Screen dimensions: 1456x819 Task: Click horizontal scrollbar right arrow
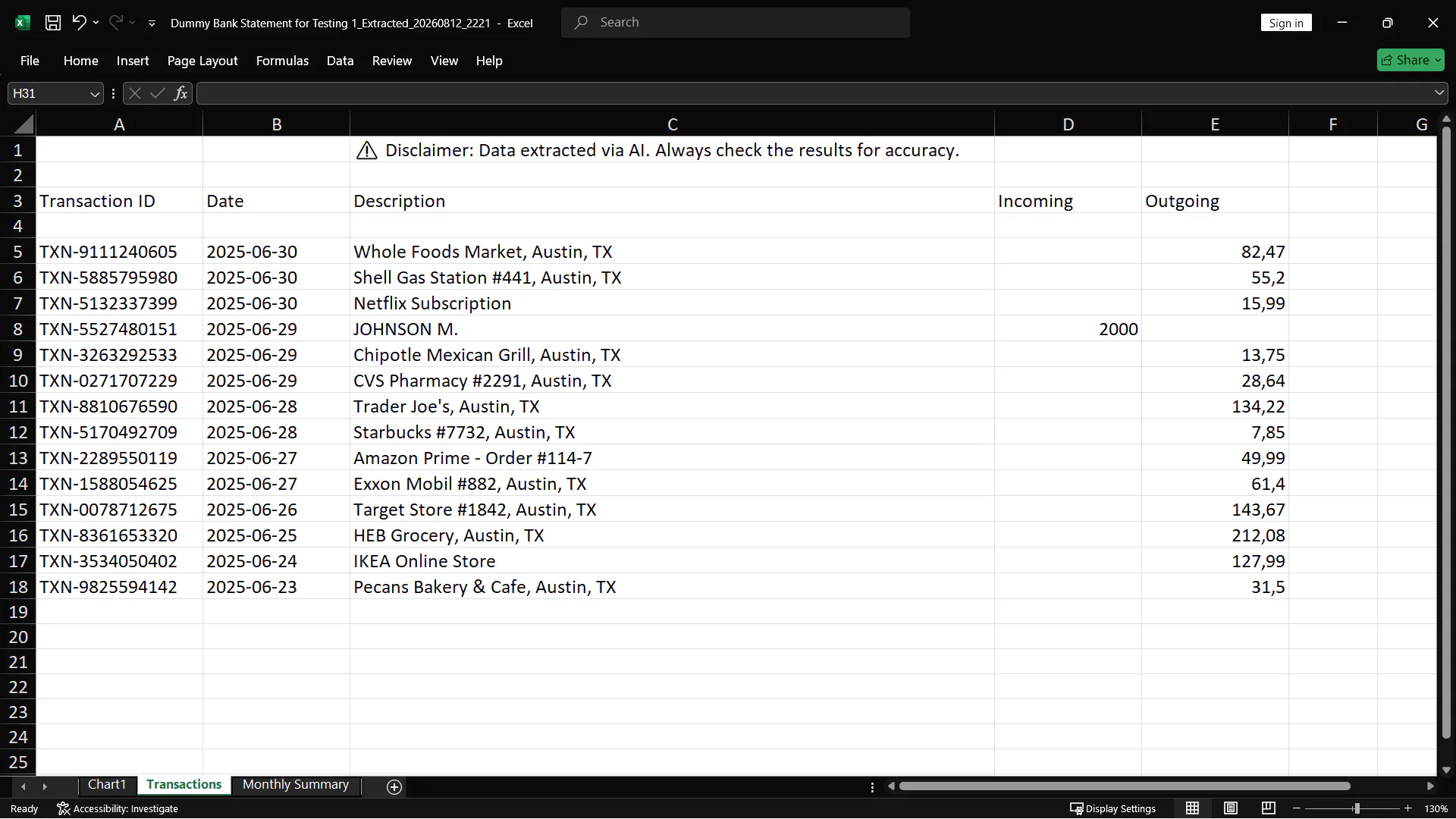click(1430, 786)
